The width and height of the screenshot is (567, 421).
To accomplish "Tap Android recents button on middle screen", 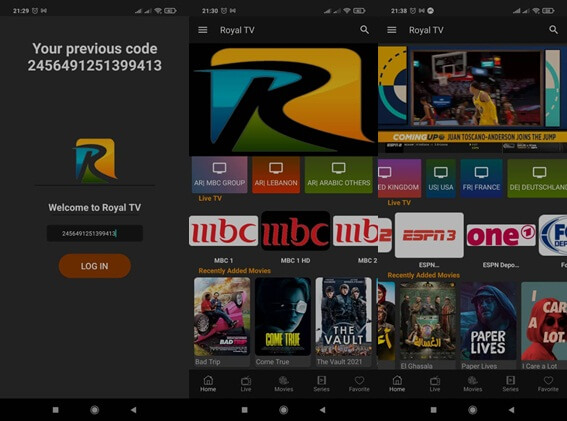I will [244, 410].
